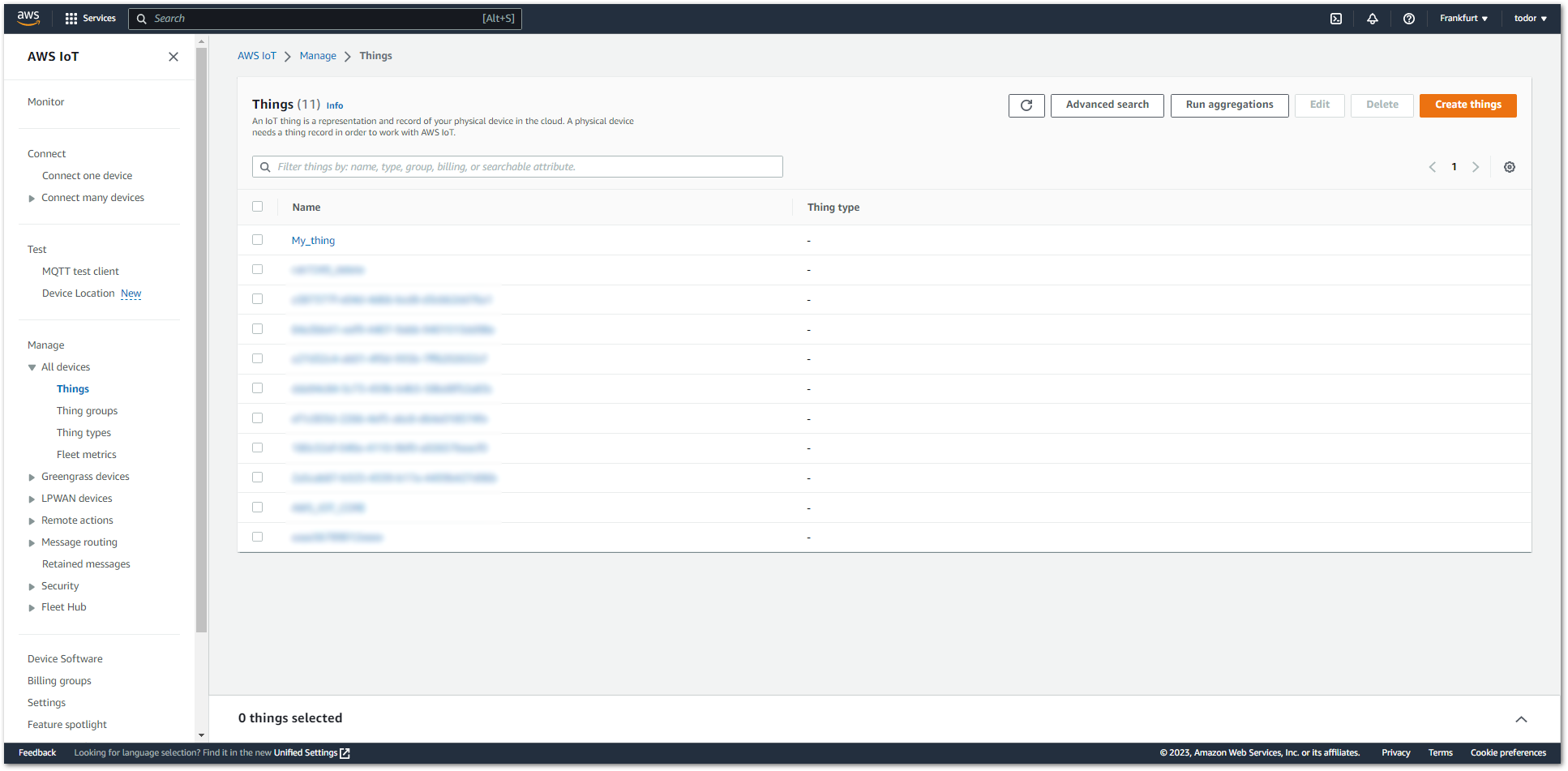Image resolution: width=1568 pixels, height=771 pixels.
Task: Open table preferences gear icon
Action: click(1510, 167)
